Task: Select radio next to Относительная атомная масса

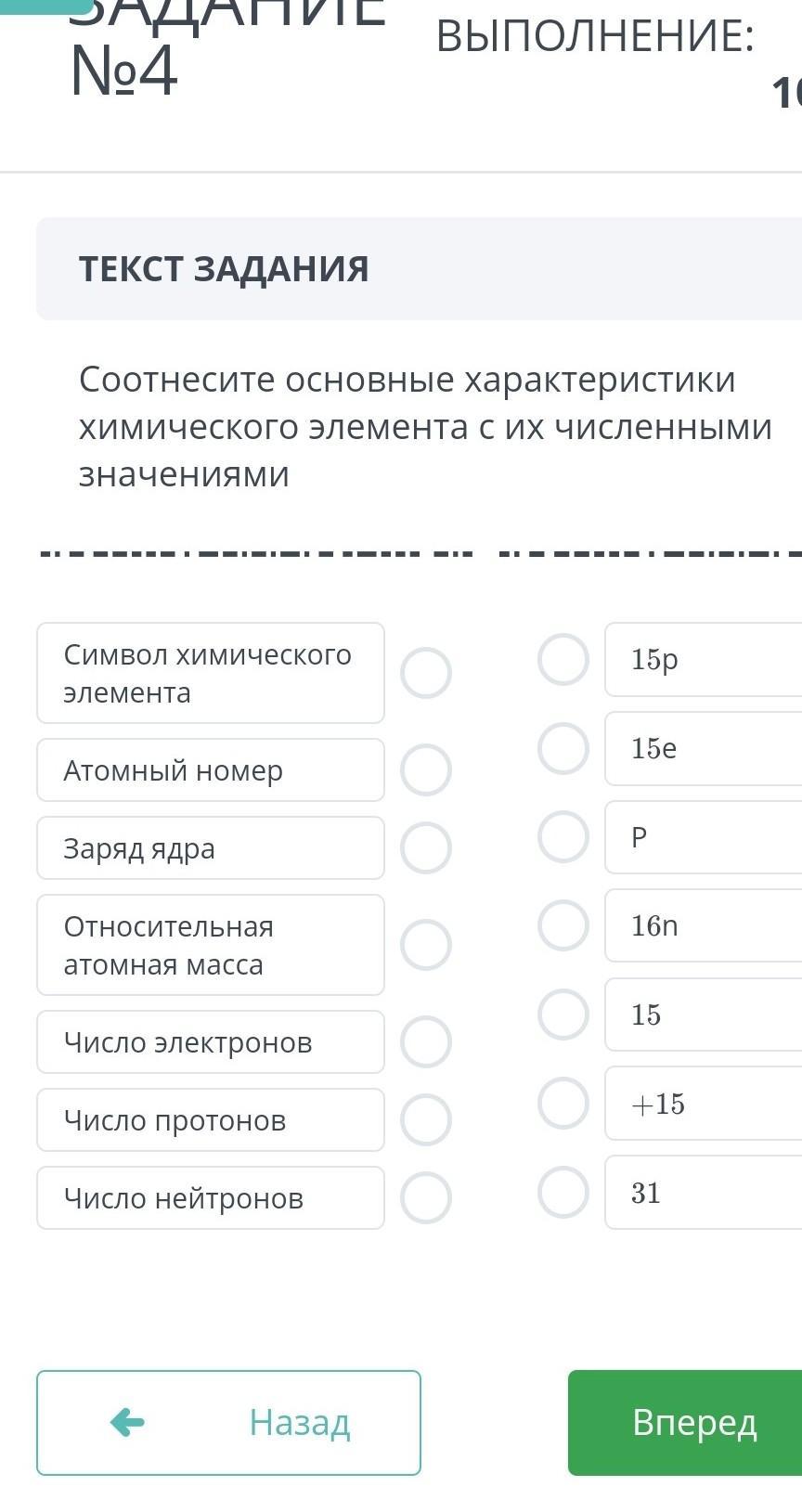Action: coord(426,945)
